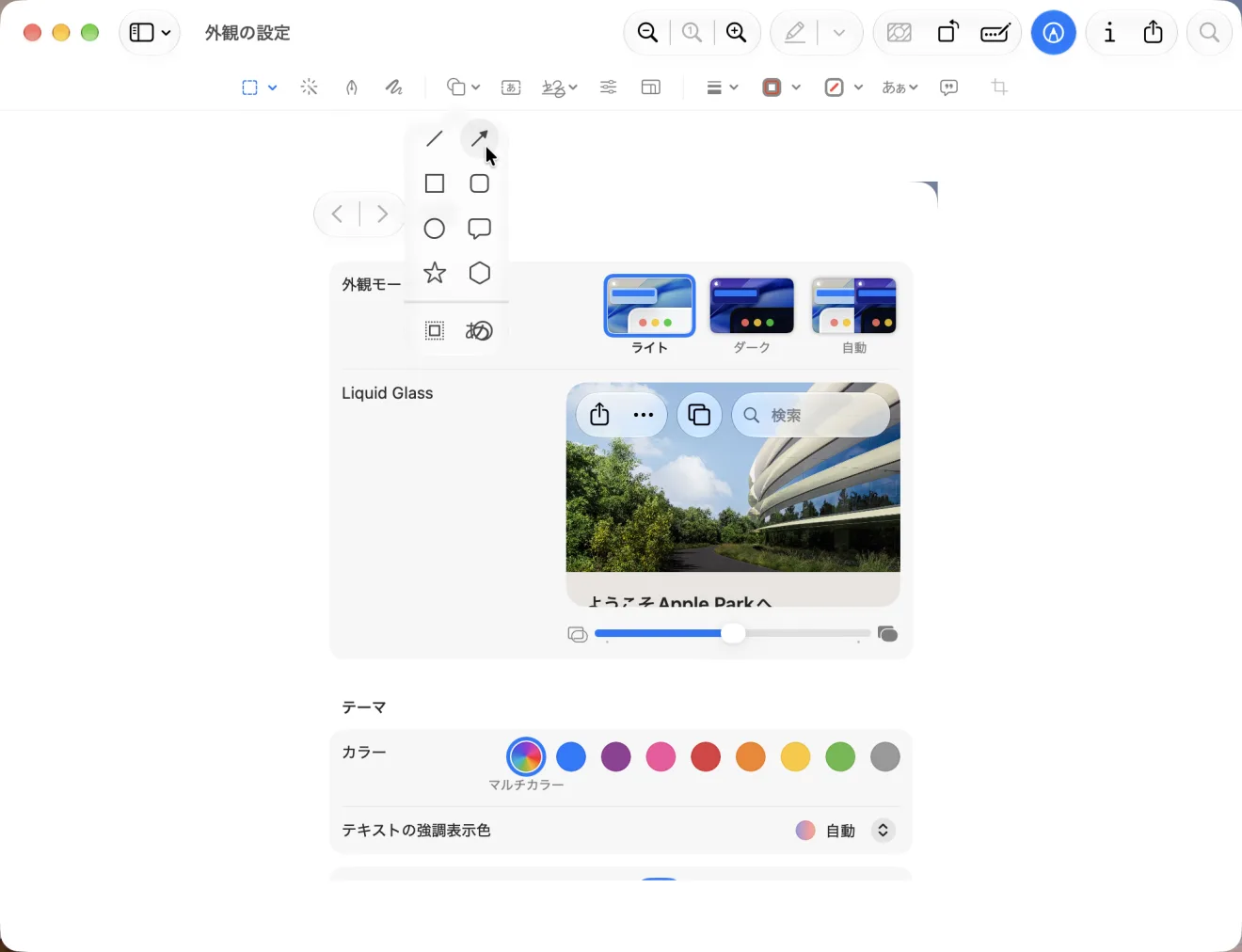Open the Text box tool
Viewport: 1242px width, 952px height.
511,87
